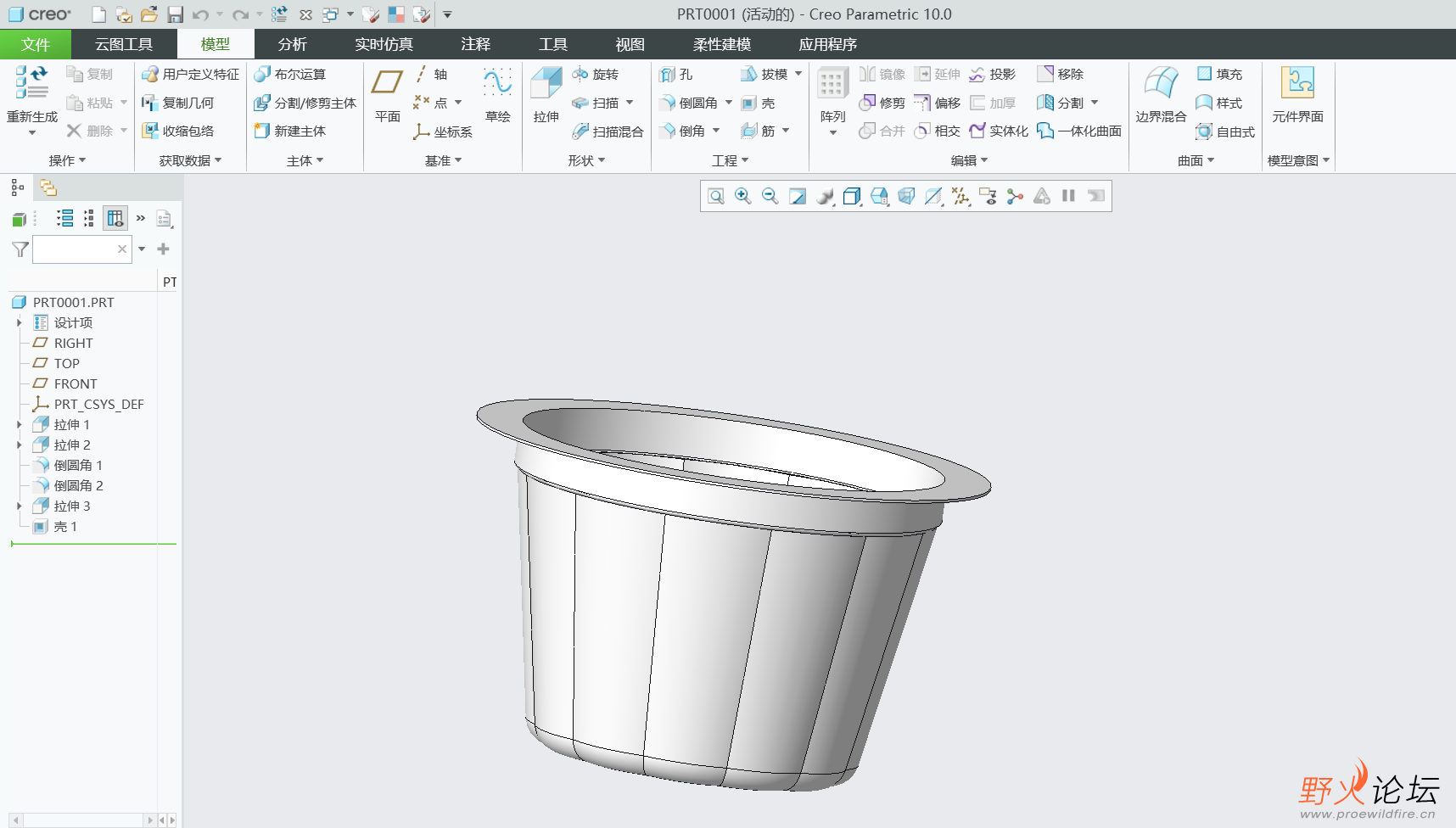Expand the 拉伸 3 feature node
This screenshot has height=828, width=1456.
19,506
